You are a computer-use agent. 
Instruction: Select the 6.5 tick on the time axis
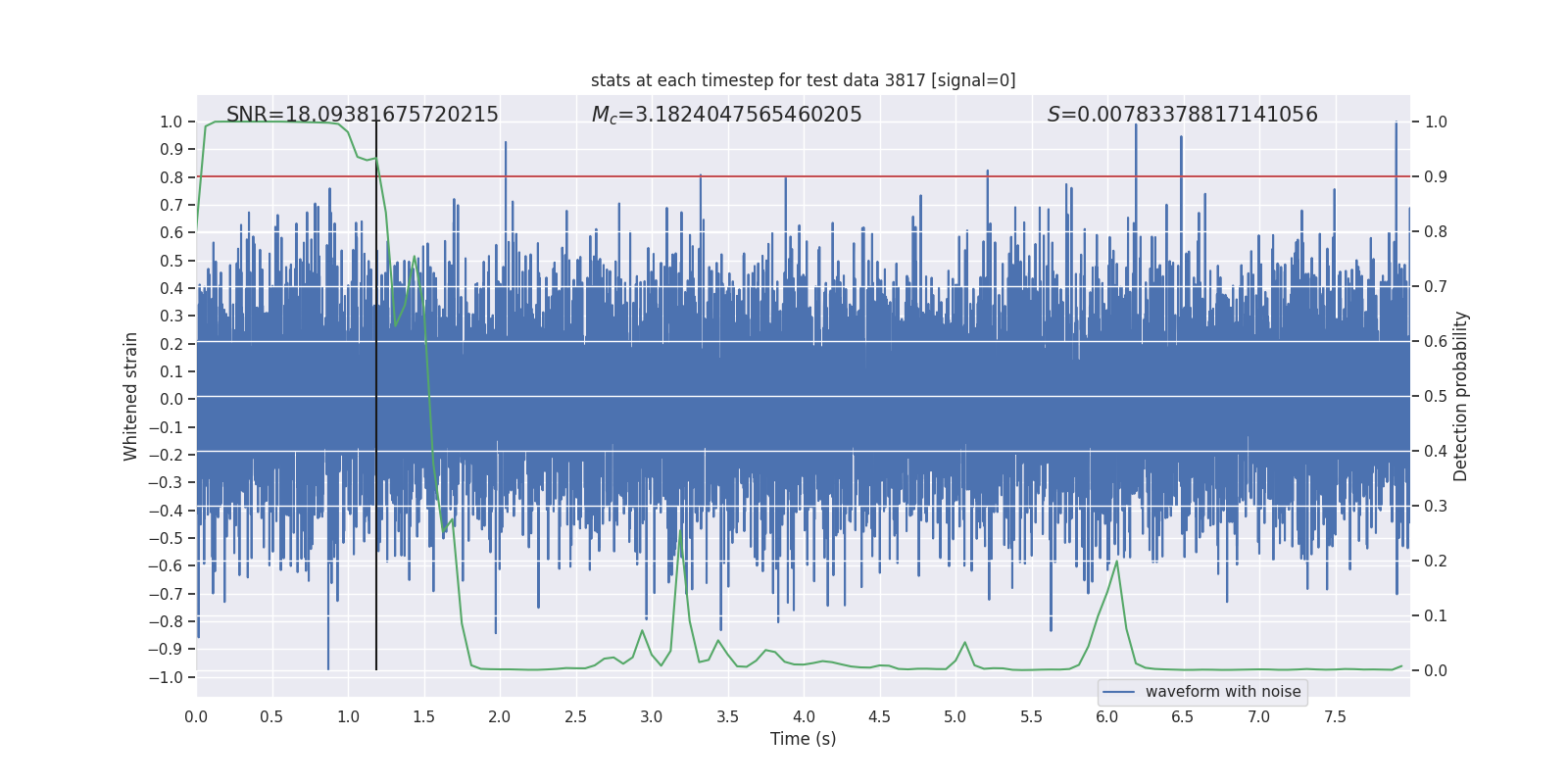(x=1183, y=716)
